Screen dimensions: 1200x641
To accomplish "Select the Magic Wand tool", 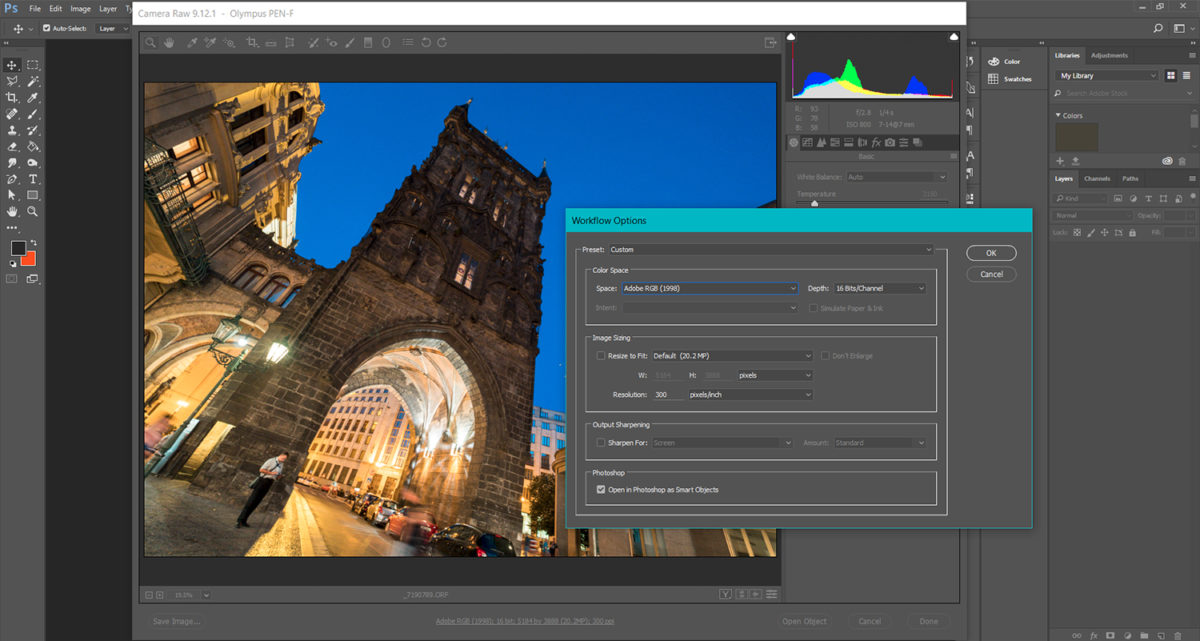I will pos(33,81).
